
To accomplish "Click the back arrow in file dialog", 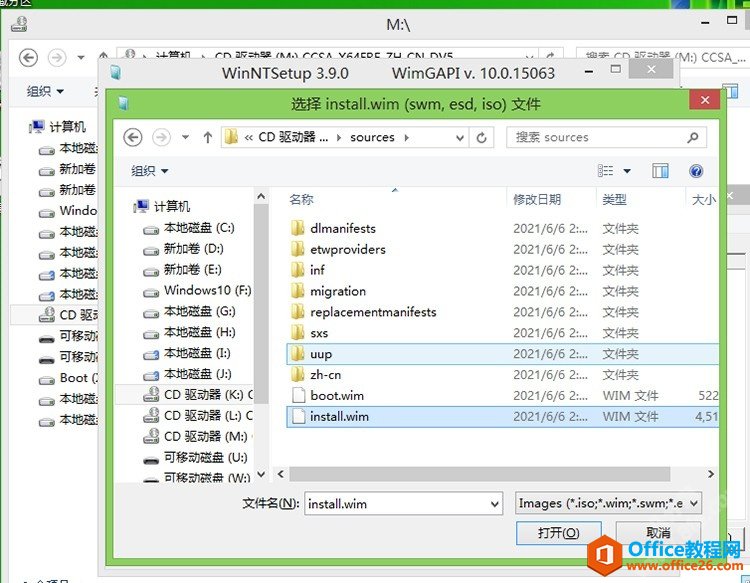I will (132, 138).
